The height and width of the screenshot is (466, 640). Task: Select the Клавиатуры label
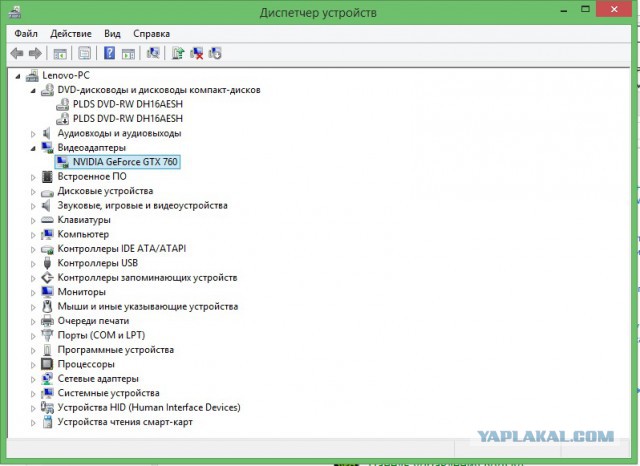coord(84,220)
